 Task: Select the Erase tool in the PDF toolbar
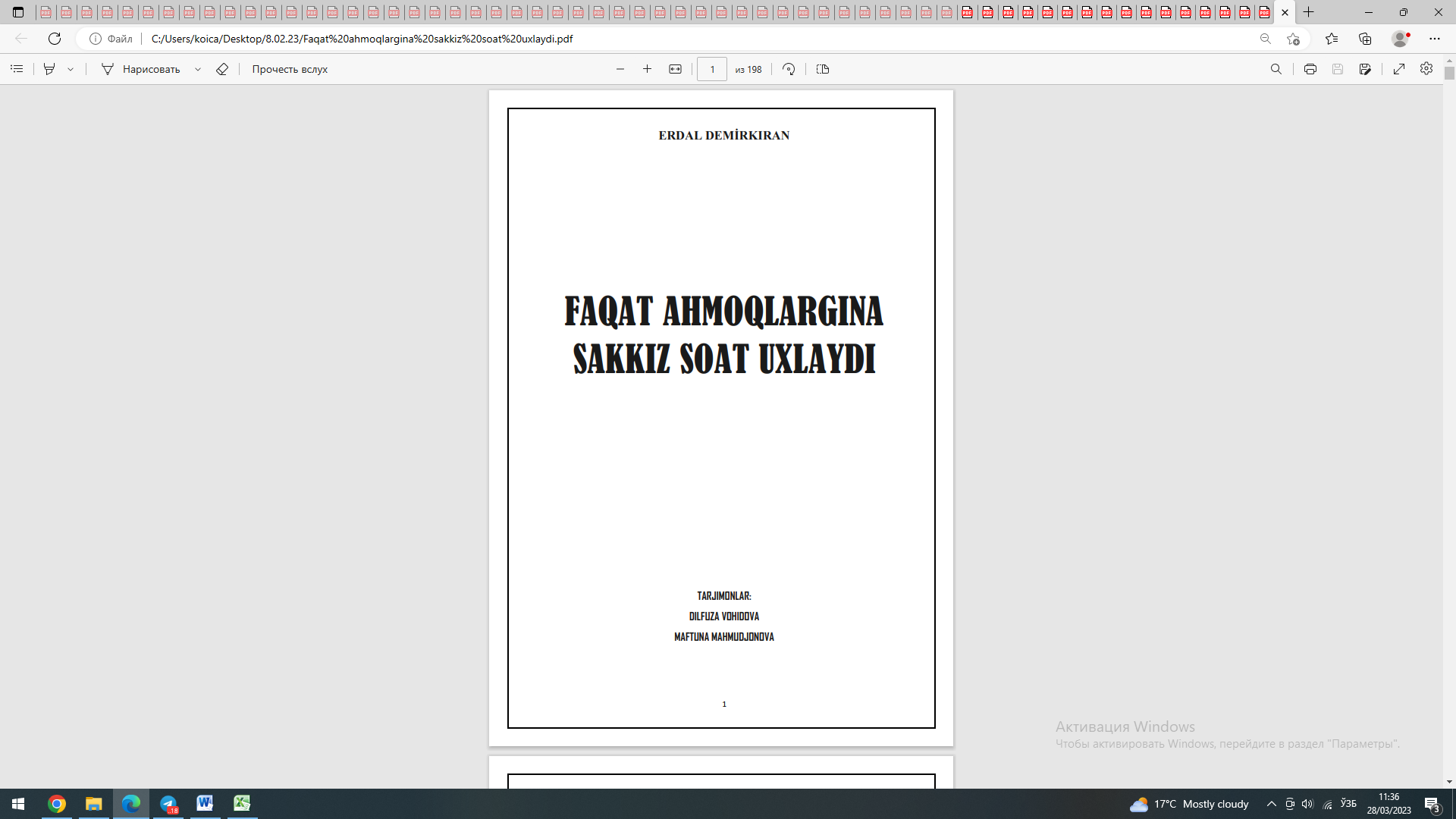(x=222, y=69)
